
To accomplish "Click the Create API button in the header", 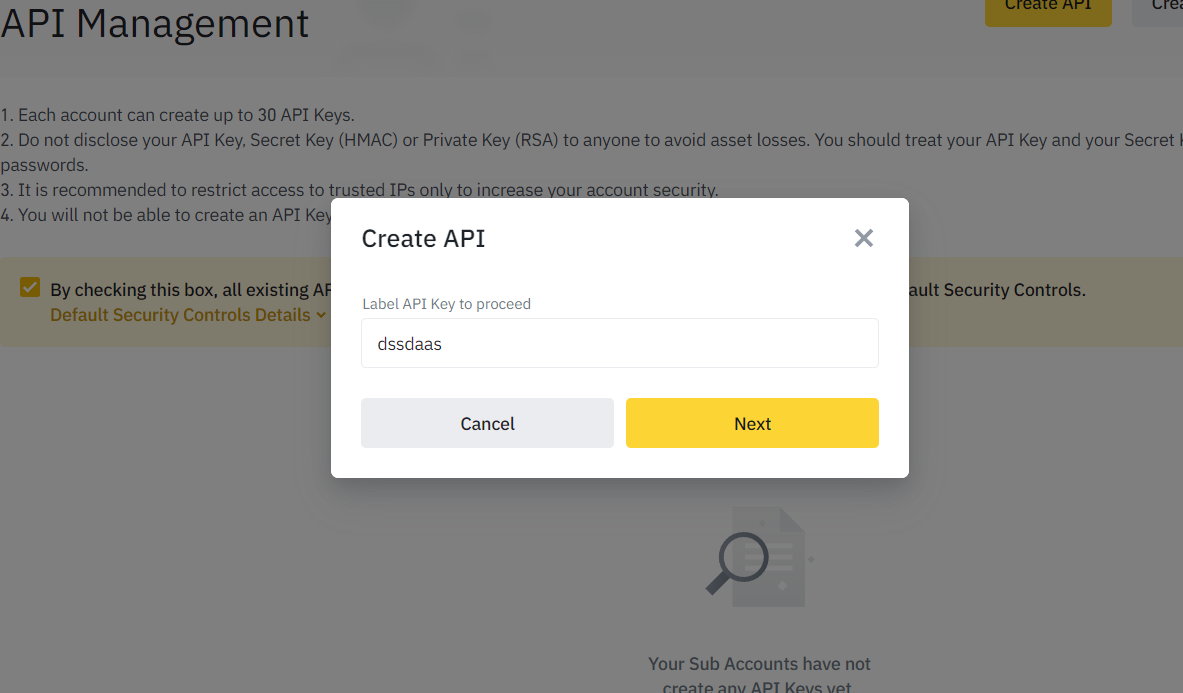I will (1047, 8).
